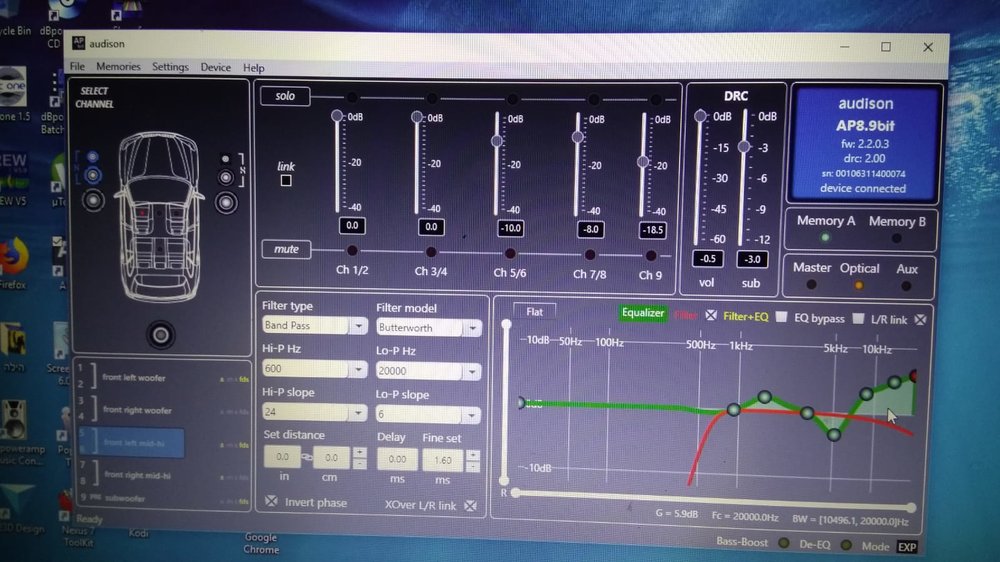Open the File menu
The width and height of the screenshot is (1000, 562).
coord(77,66)
